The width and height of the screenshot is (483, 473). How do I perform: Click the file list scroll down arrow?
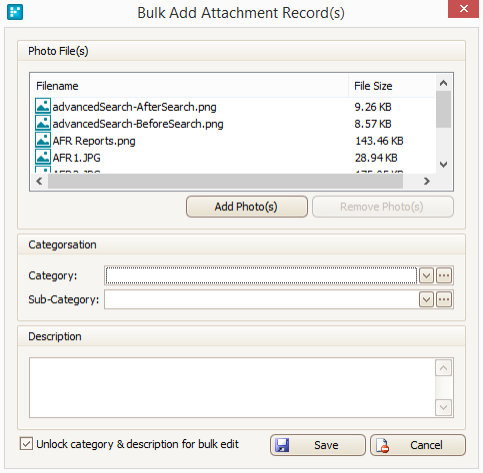coord(443,164)
